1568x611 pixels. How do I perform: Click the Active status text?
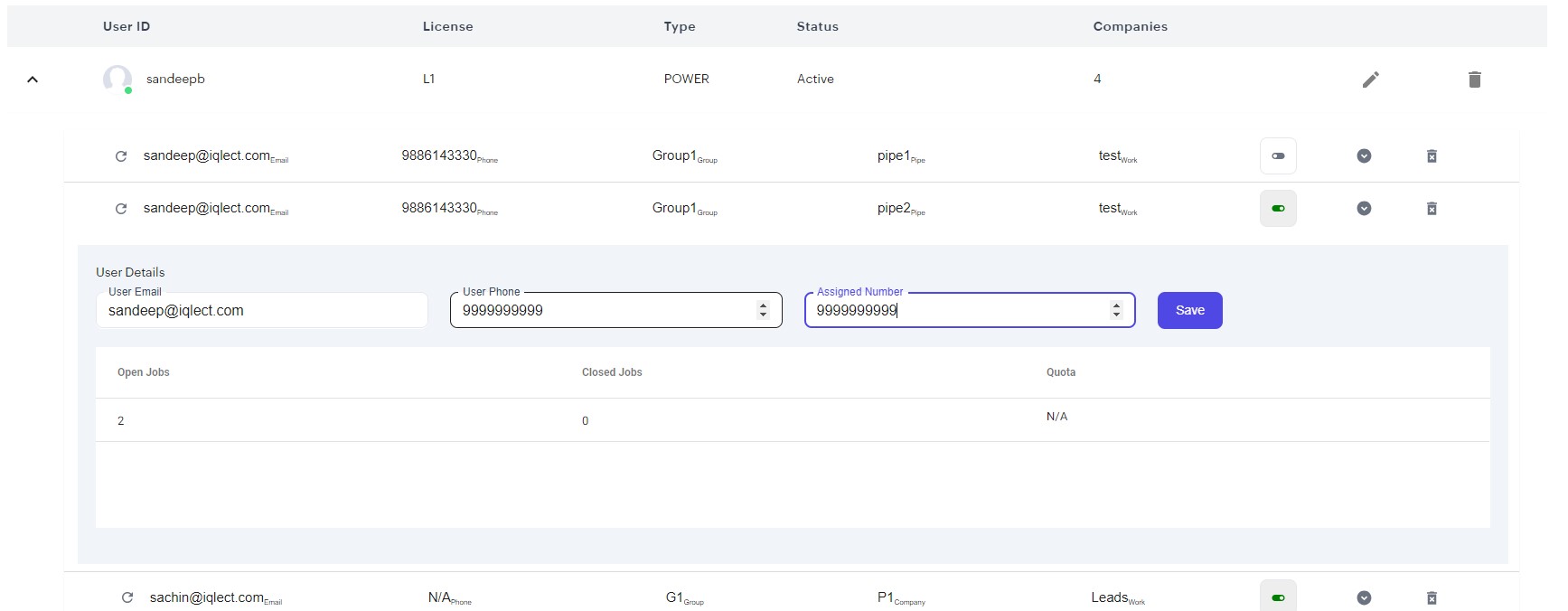pos(815,79)
